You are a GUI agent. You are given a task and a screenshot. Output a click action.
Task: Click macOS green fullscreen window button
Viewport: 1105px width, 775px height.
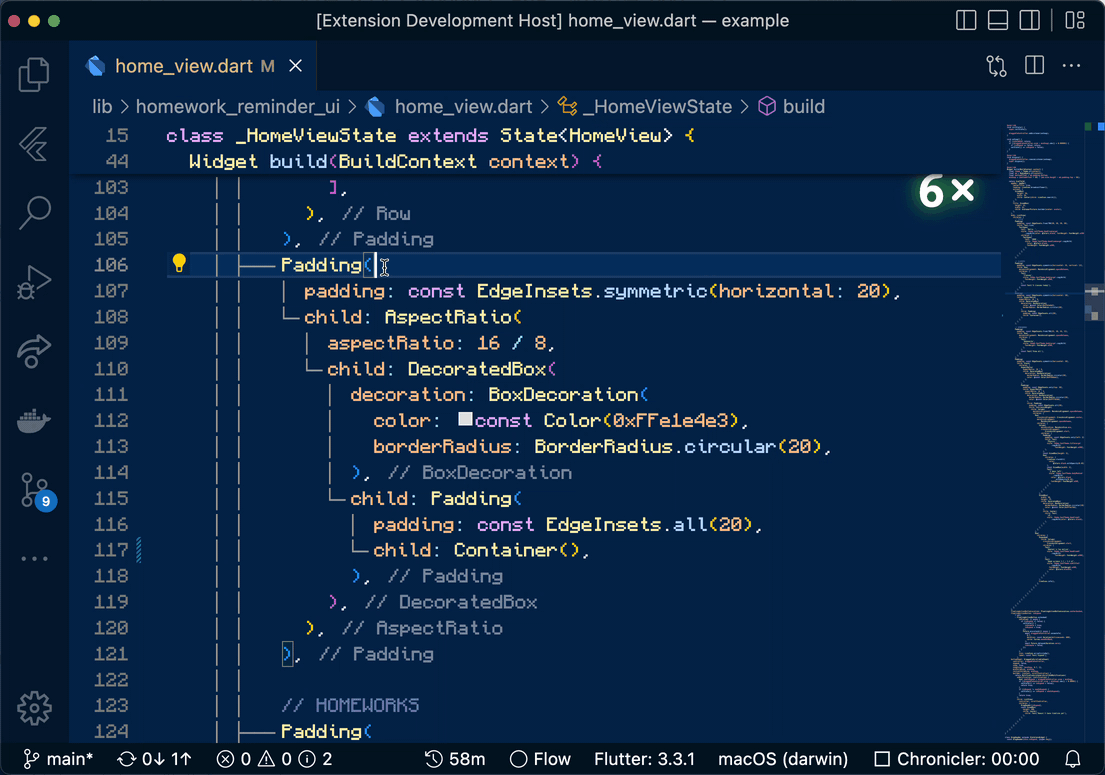coord(54,21)
